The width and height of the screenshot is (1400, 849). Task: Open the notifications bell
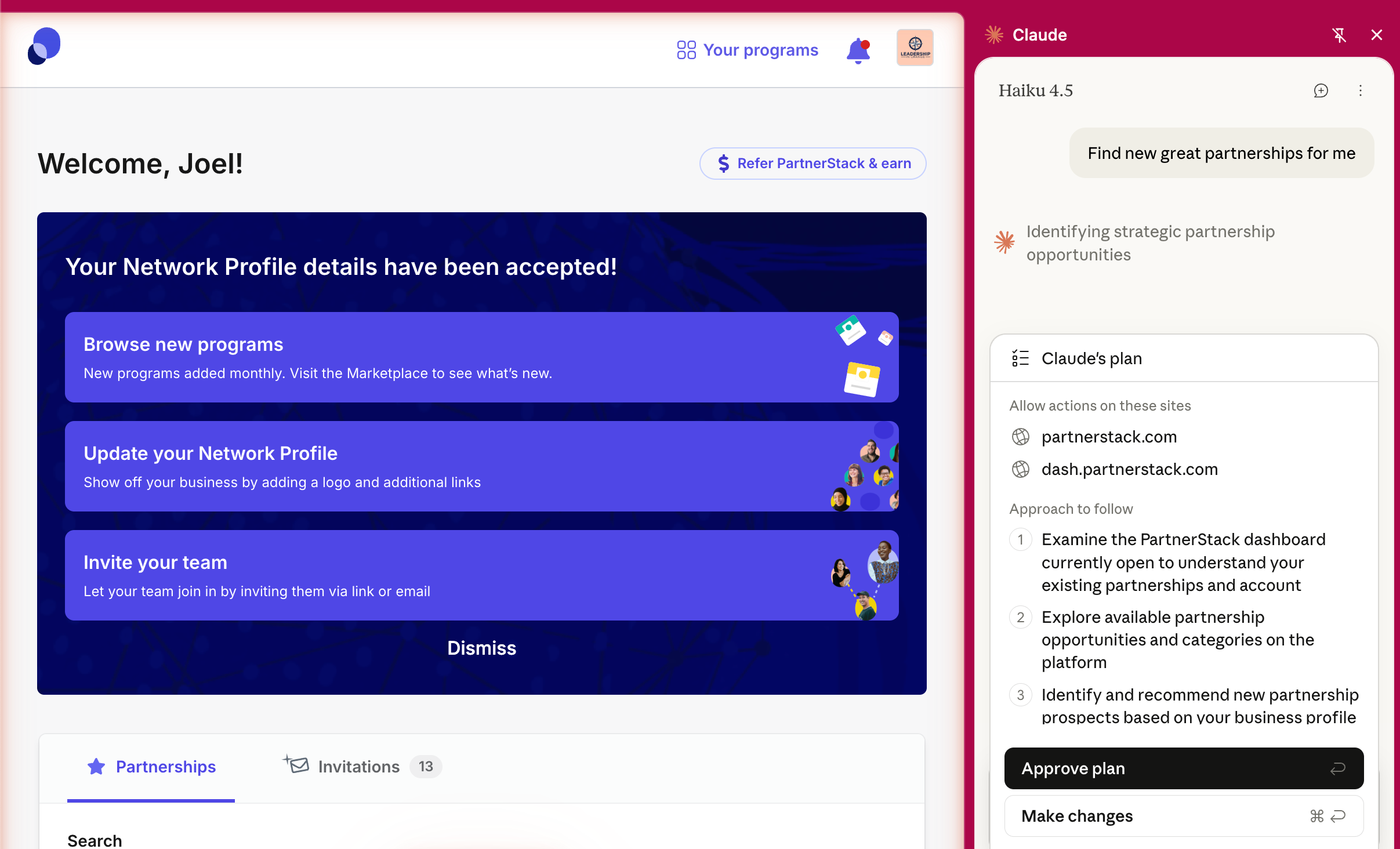[x=858, y=50]
